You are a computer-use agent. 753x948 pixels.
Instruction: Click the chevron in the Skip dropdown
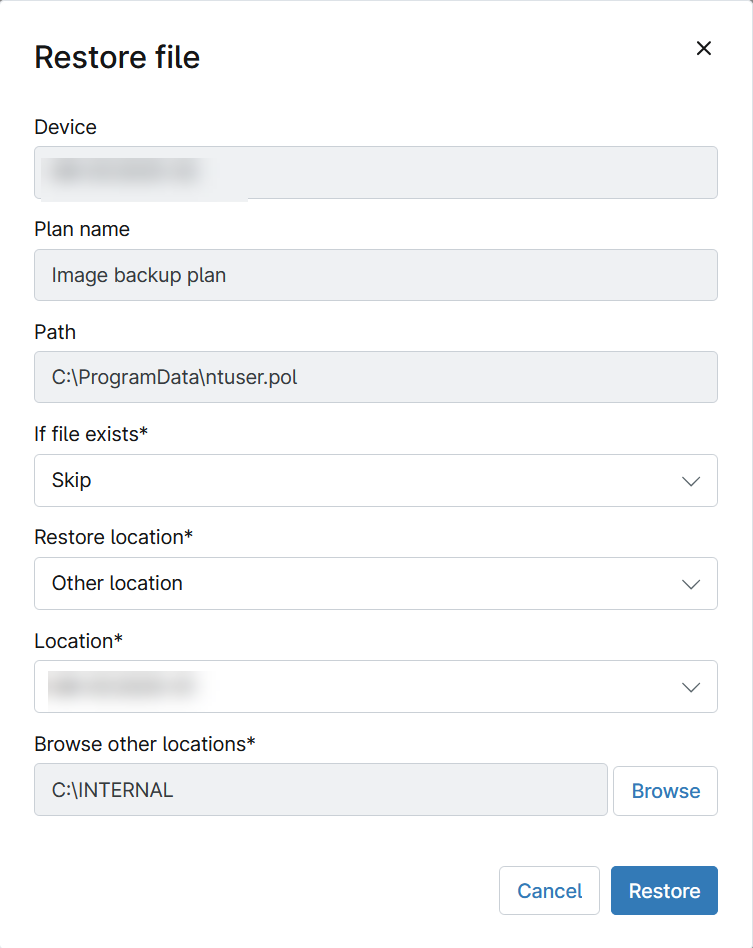[690, 481]
